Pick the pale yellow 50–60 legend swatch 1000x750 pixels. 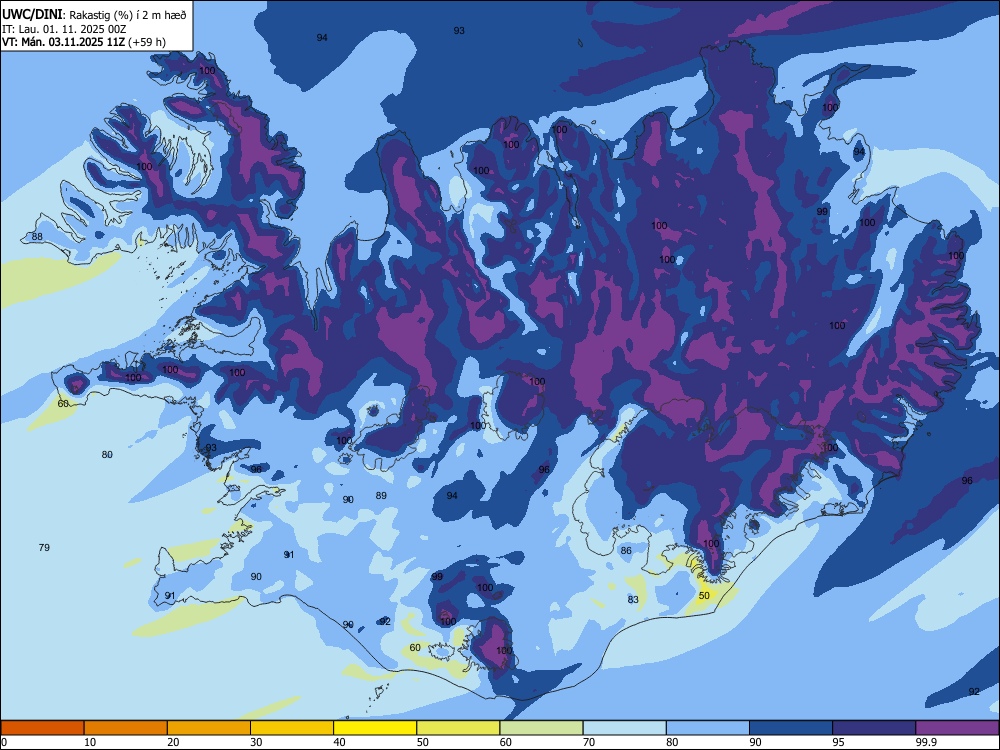point(459,728)
